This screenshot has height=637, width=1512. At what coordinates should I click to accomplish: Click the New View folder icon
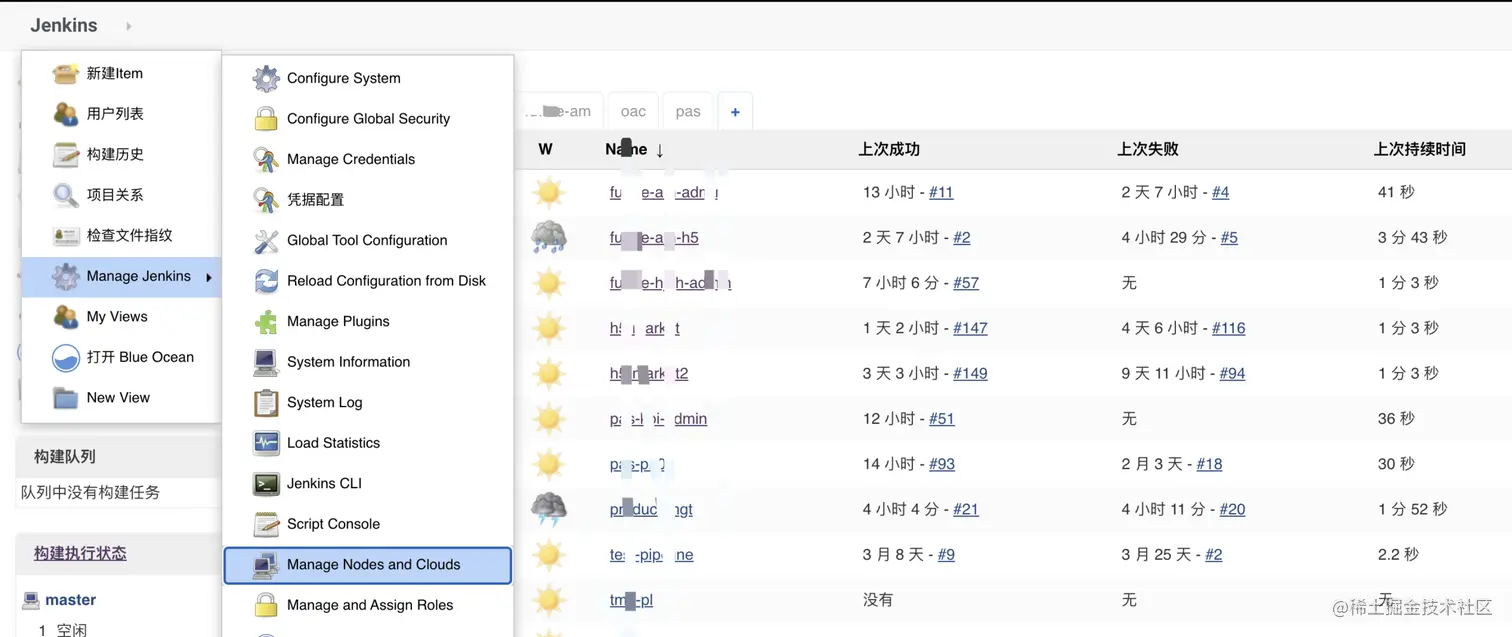tap(66, 398)
